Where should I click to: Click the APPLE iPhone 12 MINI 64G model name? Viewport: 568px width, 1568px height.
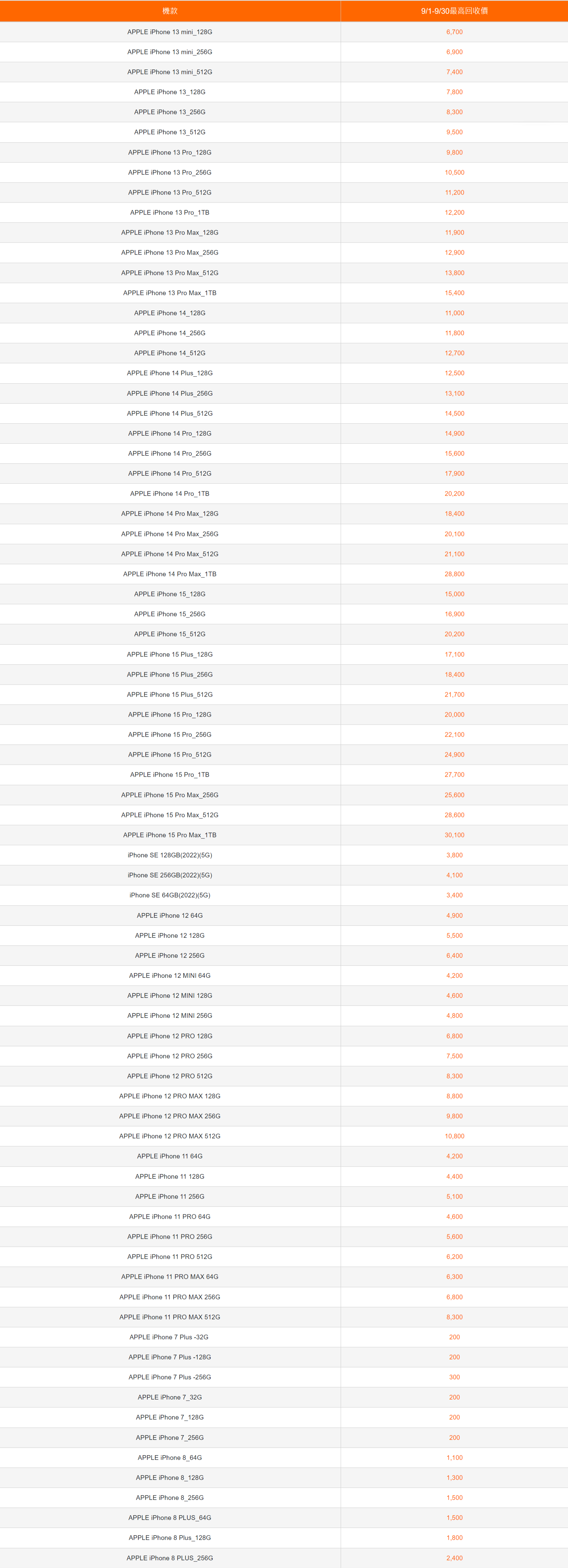(x=170, y=975)
